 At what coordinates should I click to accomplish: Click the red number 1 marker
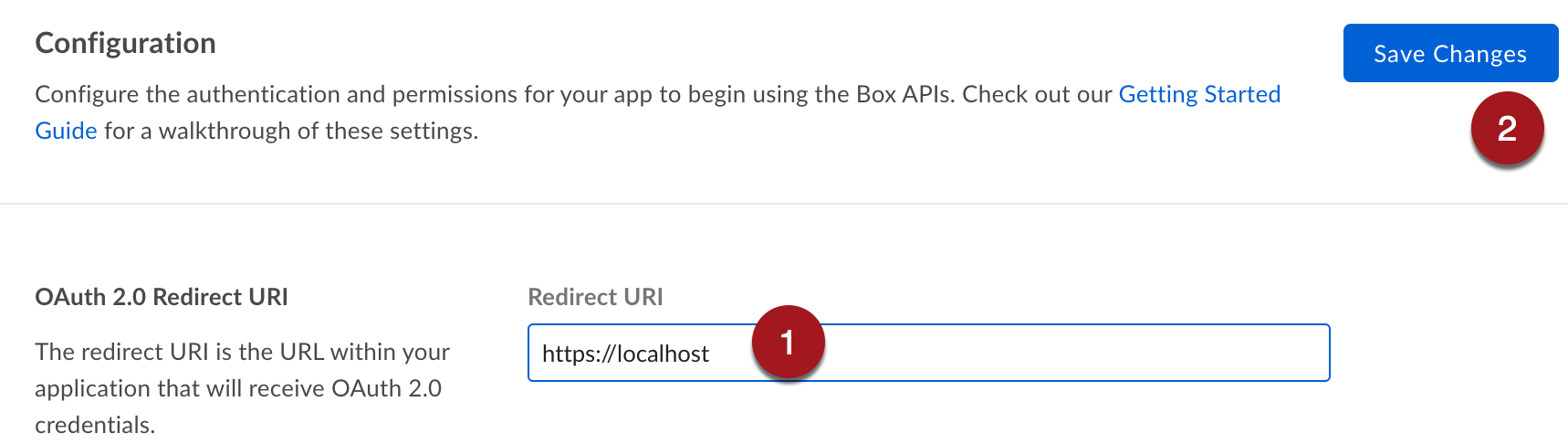[x=788, y=343]
